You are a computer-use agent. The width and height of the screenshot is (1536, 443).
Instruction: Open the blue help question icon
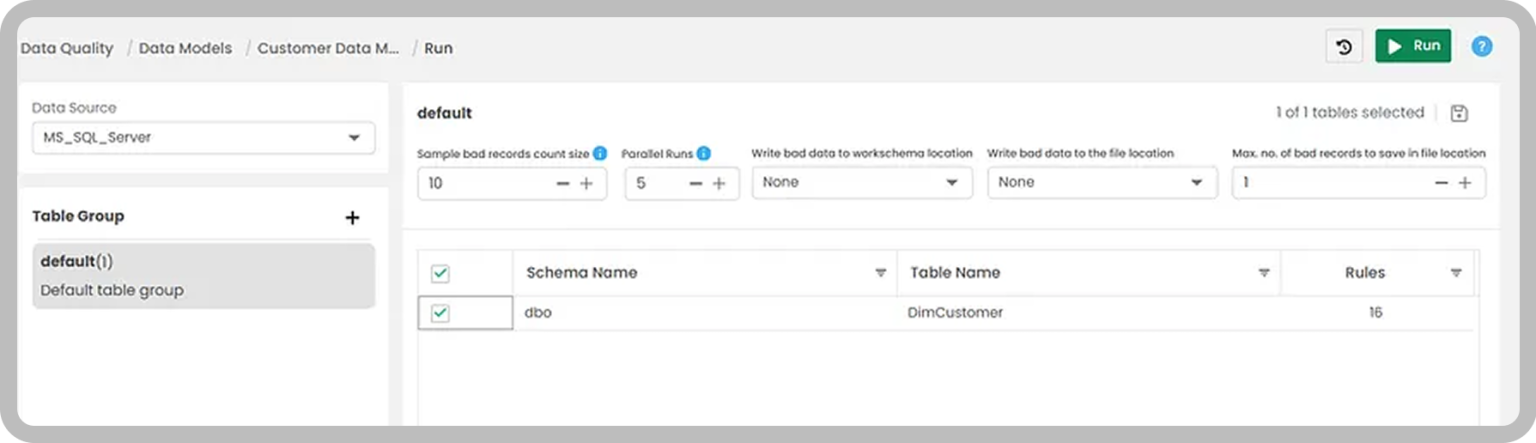[x=1482, y=46]
